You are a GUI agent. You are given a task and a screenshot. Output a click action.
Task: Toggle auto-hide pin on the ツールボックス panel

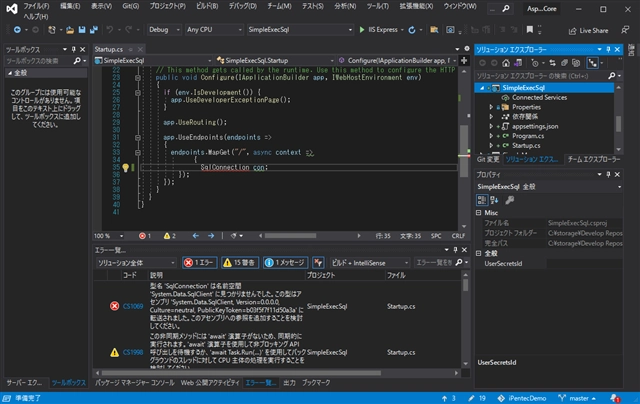73,49
